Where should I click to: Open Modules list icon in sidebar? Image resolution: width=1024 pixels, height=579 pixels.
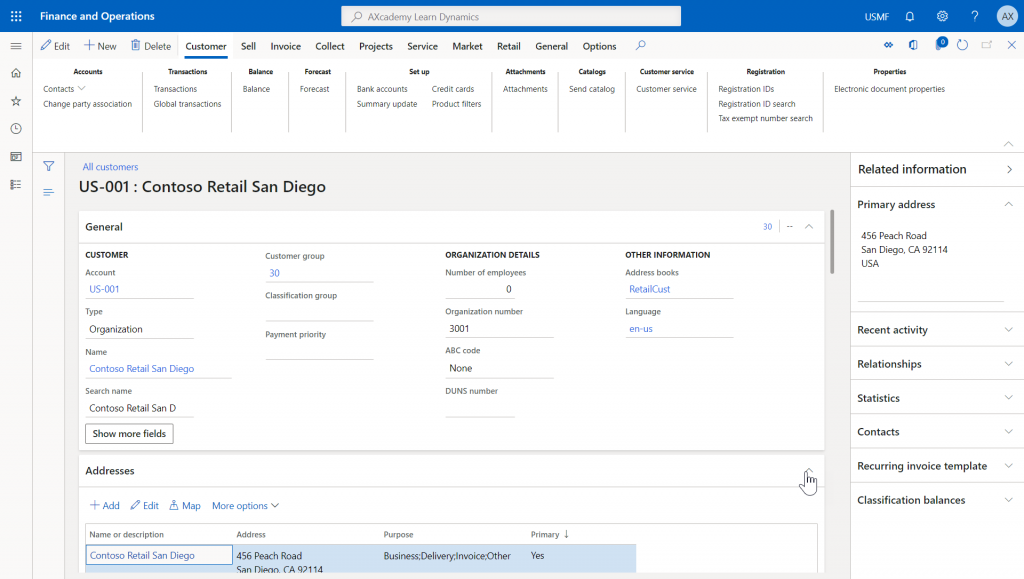(16, 185)
